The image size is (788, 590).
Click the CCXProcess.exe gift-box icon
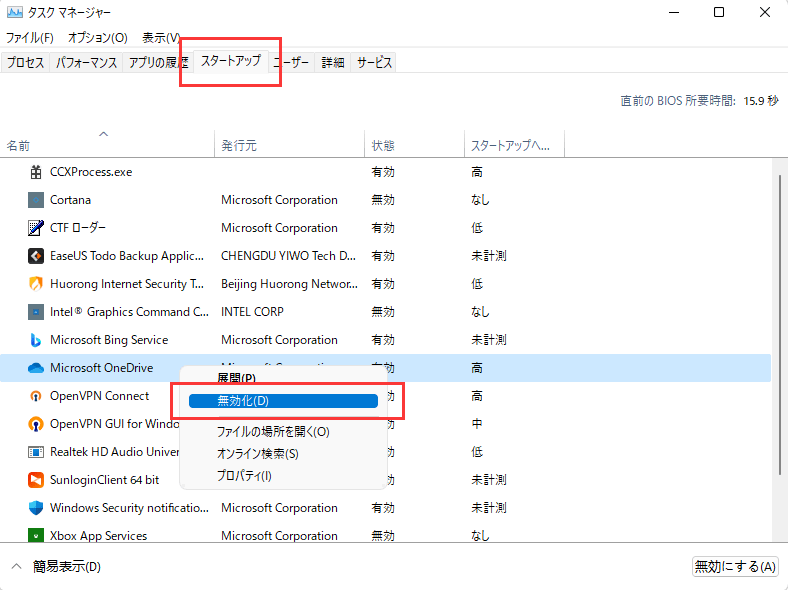[x=36, y=172]
